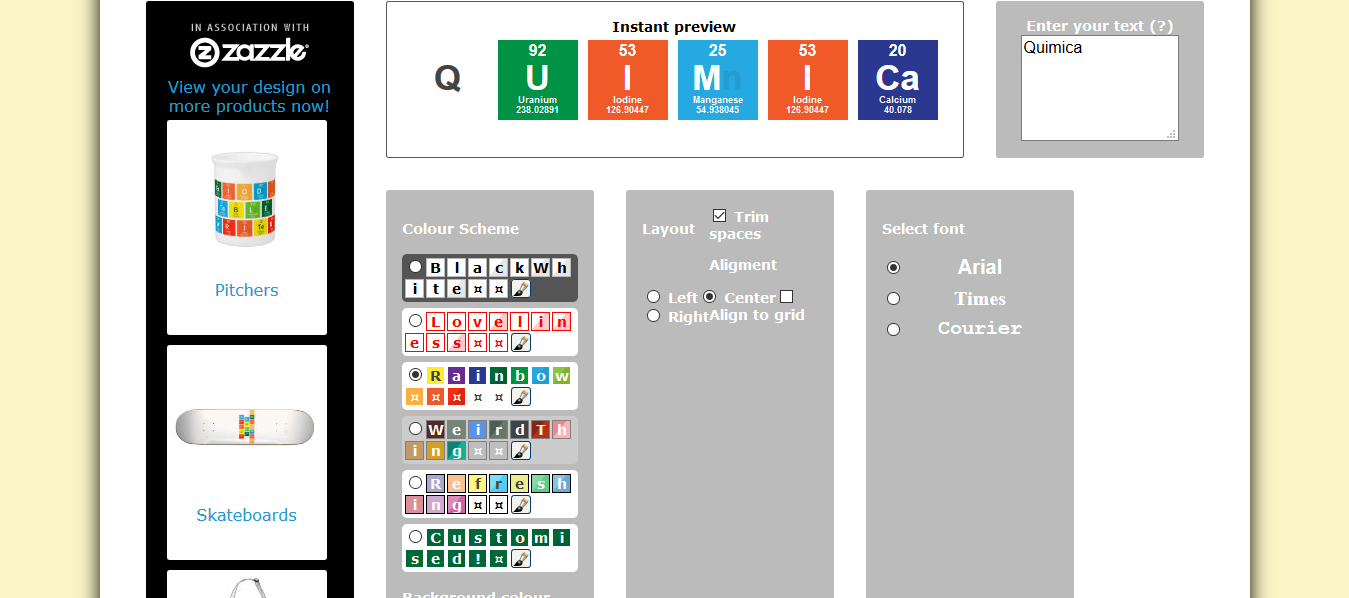Click the (?) help in 'Enter your text'
Image resolution: width=1349 pixels, height=598 pixels.
[1161, 26]
